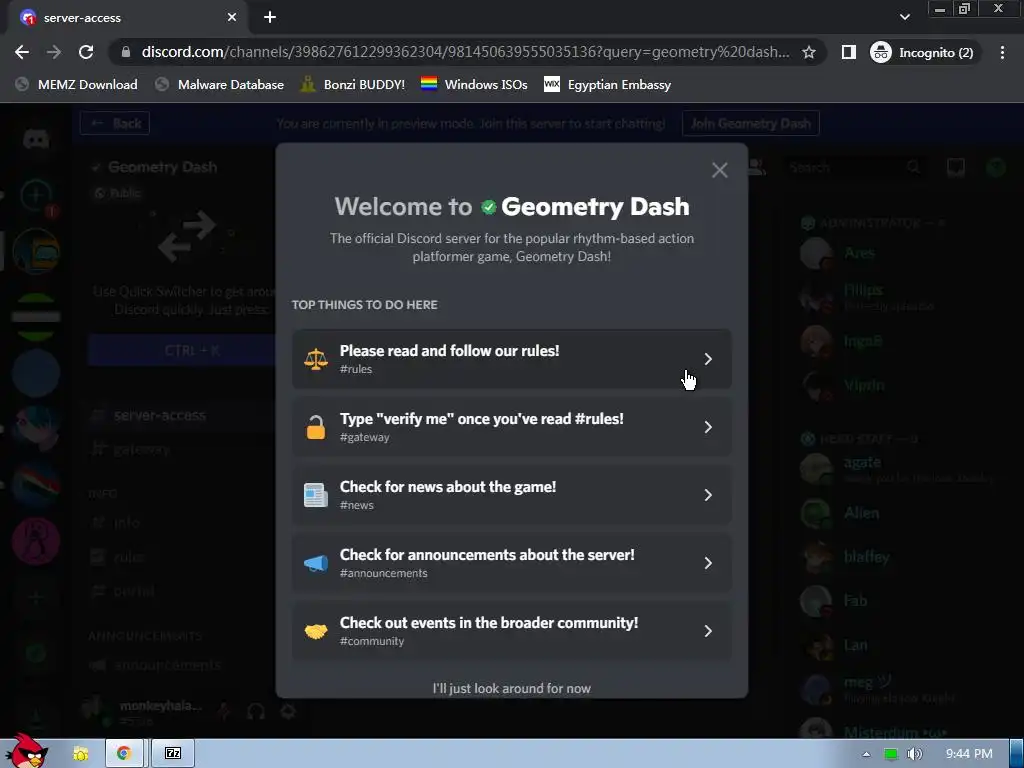The image size is (1024, 768).
Task: Open a new browser tab
Action: click(x=270, y=18)
